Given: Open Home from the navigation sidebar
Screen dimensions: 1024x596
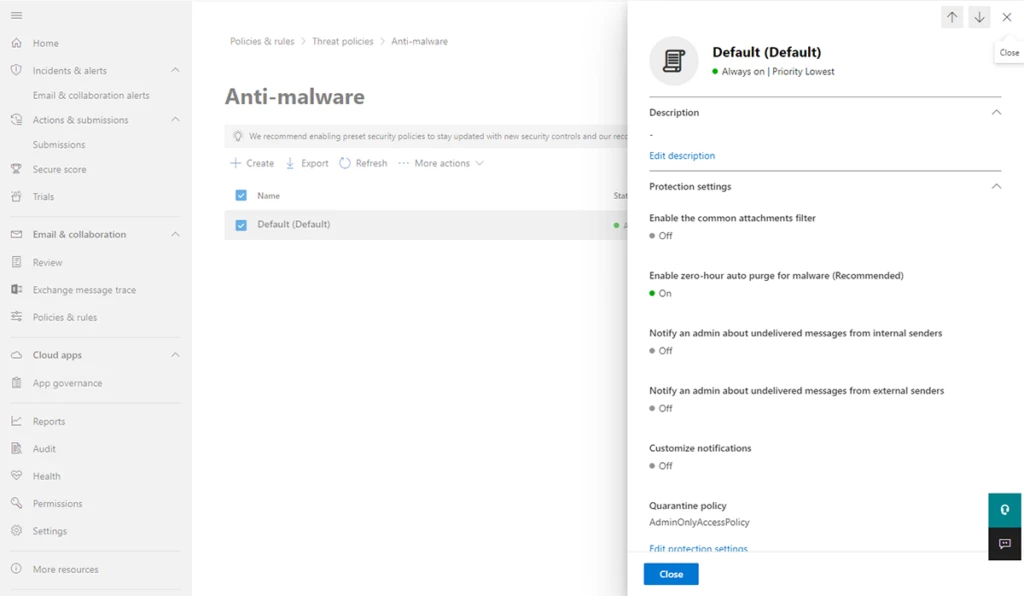Looking at the screenshot, I should (42, 43).
